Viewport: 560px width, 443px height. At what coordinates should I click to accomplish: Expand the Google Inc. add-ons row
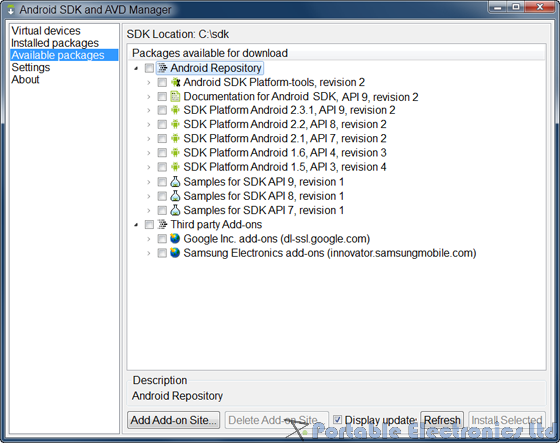pyautogui.click(x=149, y=239)
